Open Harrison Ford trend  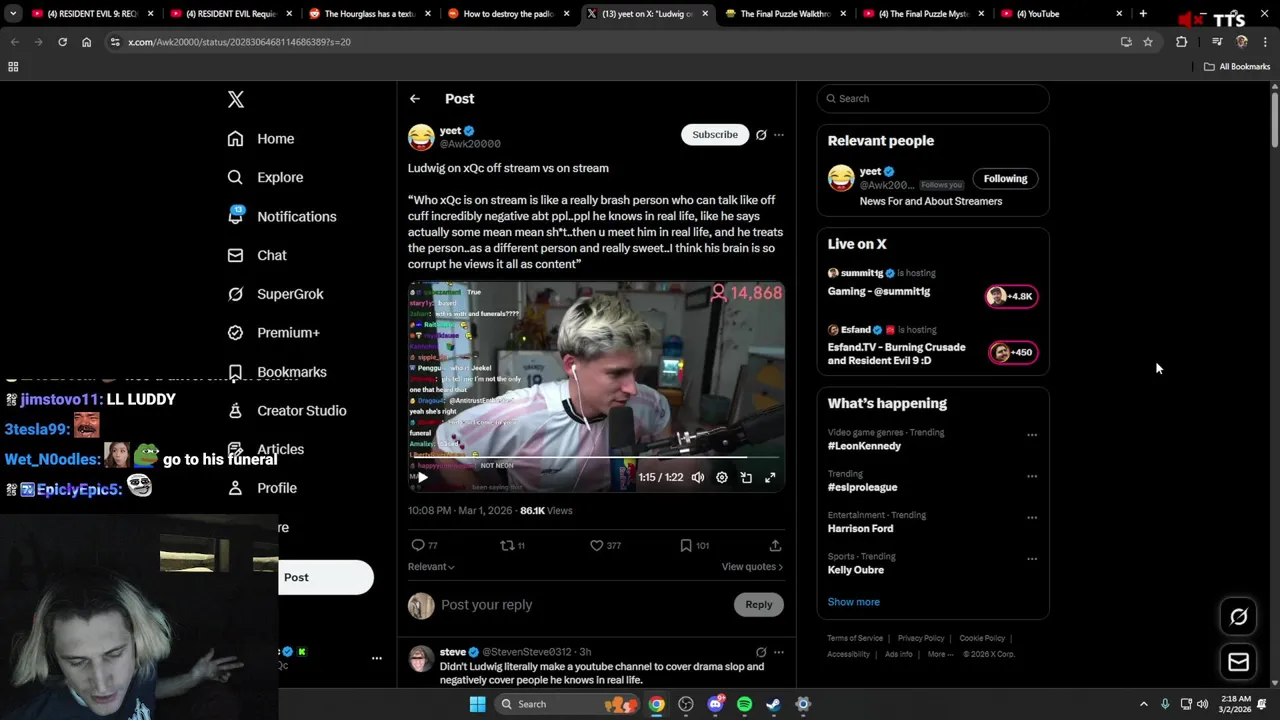click(860, 529)
